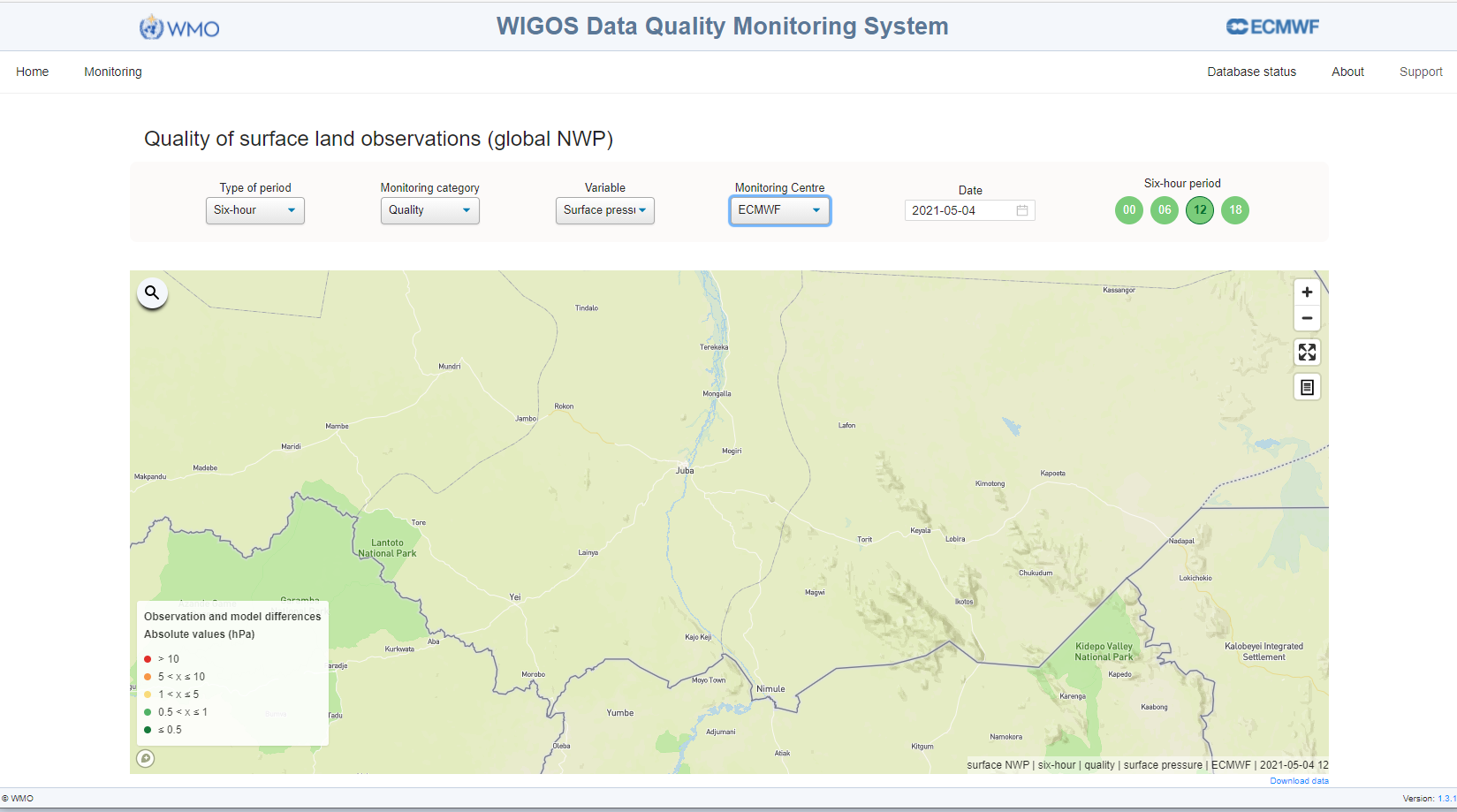Open the Type of period dropdown

tap(255, 210)
